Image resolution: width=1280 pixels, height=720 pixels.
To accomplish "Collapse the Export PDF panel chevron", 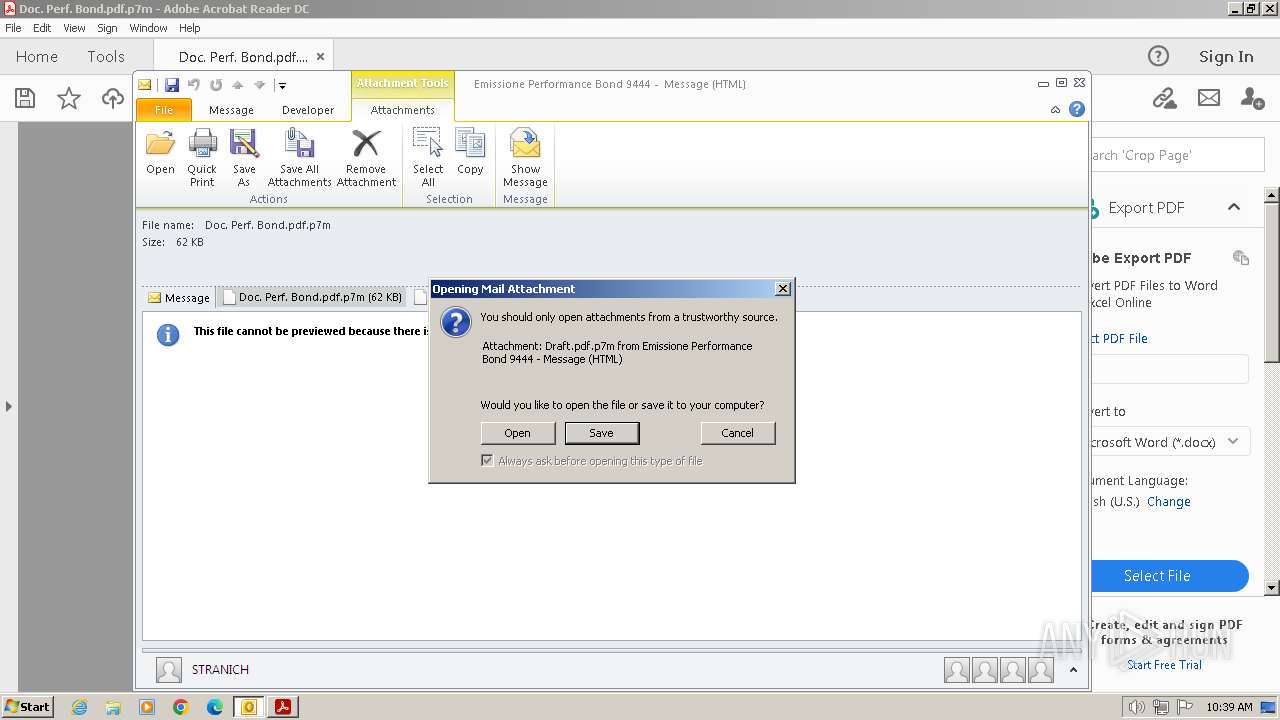I will 1234,207.
